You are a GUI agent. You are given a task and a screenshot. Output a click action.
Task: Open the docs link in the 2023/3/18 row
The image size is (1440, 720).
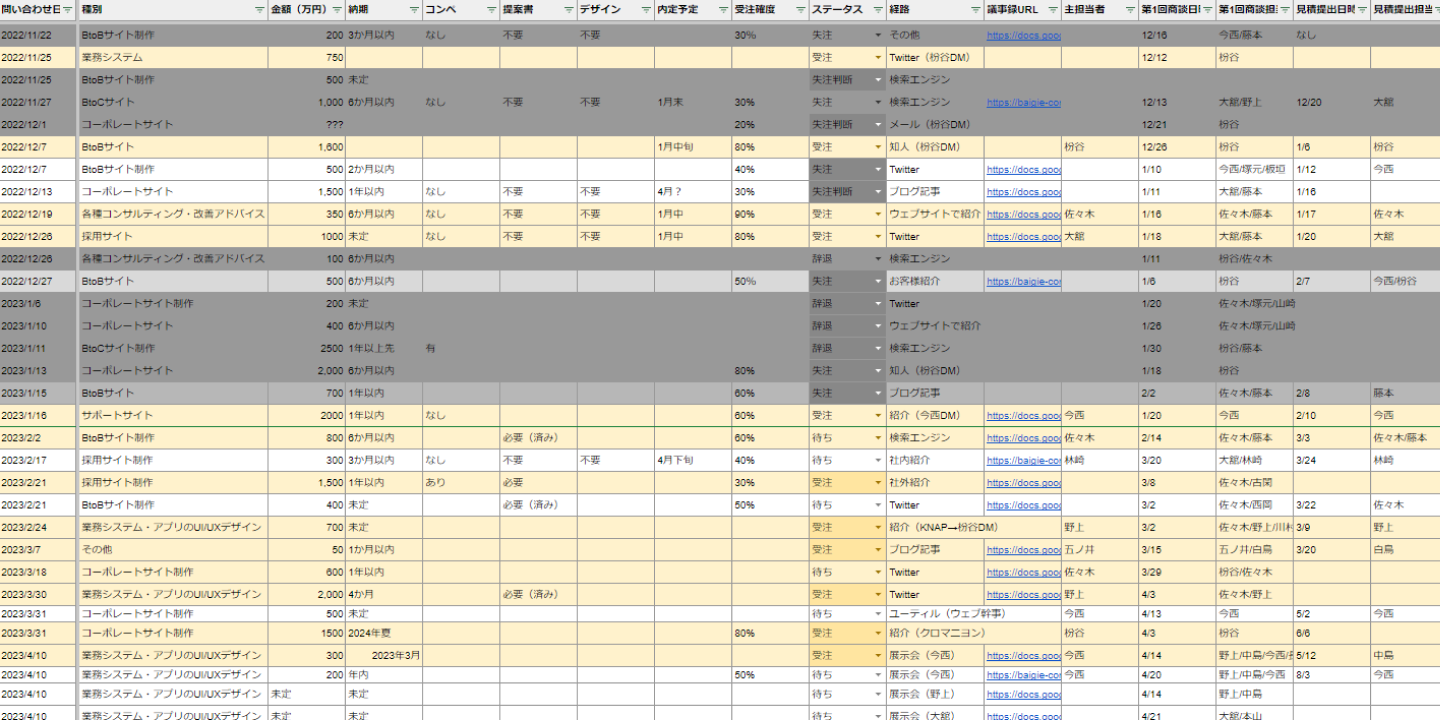(x=1023, y=572)
